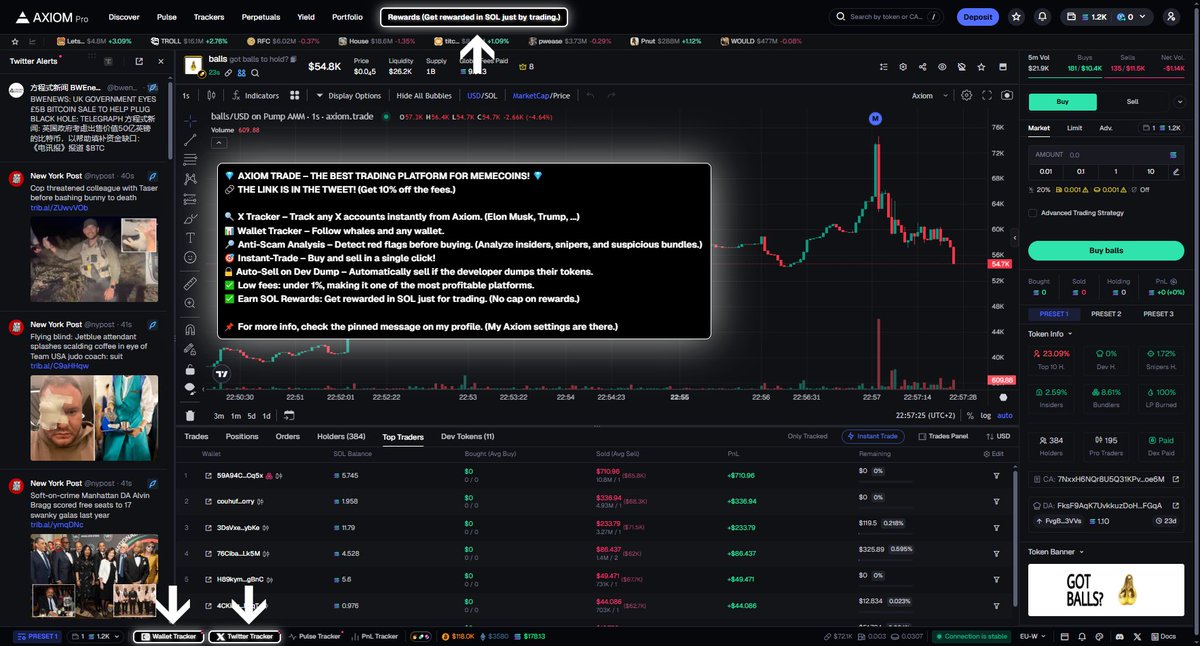Select PRESET 2 tab

pos(1105,314)
